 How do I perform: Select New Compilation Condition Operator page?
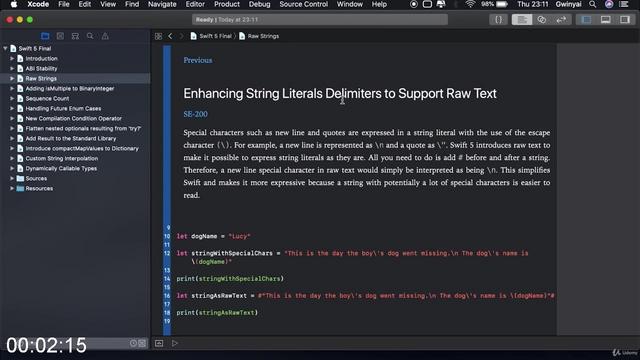click(73, 118)
